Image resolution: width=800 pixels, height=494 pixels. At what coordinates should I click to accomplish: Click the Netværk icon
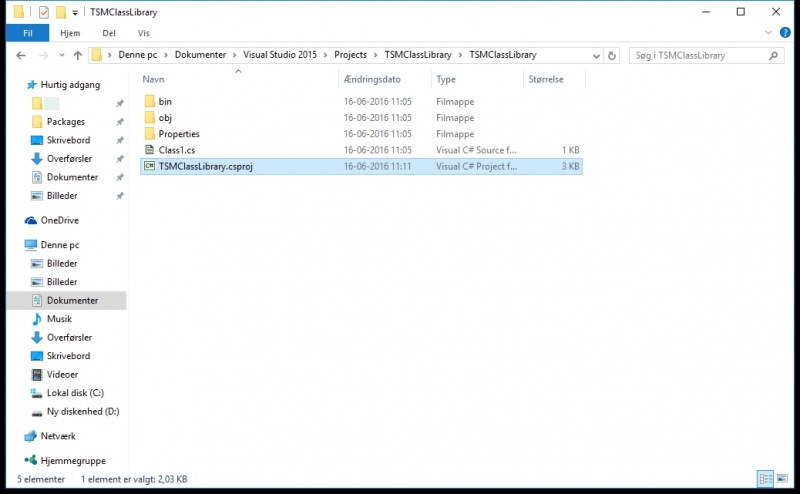pos(31,436)
